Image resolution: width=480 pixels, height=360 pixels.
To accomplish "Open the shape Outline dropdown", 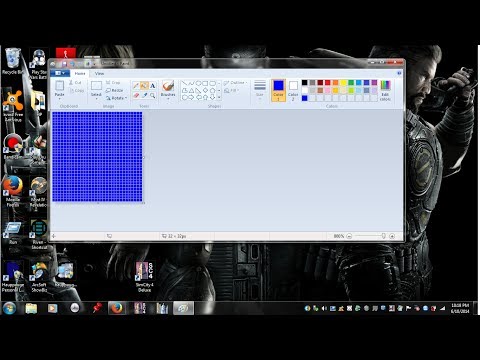I will [x=236, y=82].
